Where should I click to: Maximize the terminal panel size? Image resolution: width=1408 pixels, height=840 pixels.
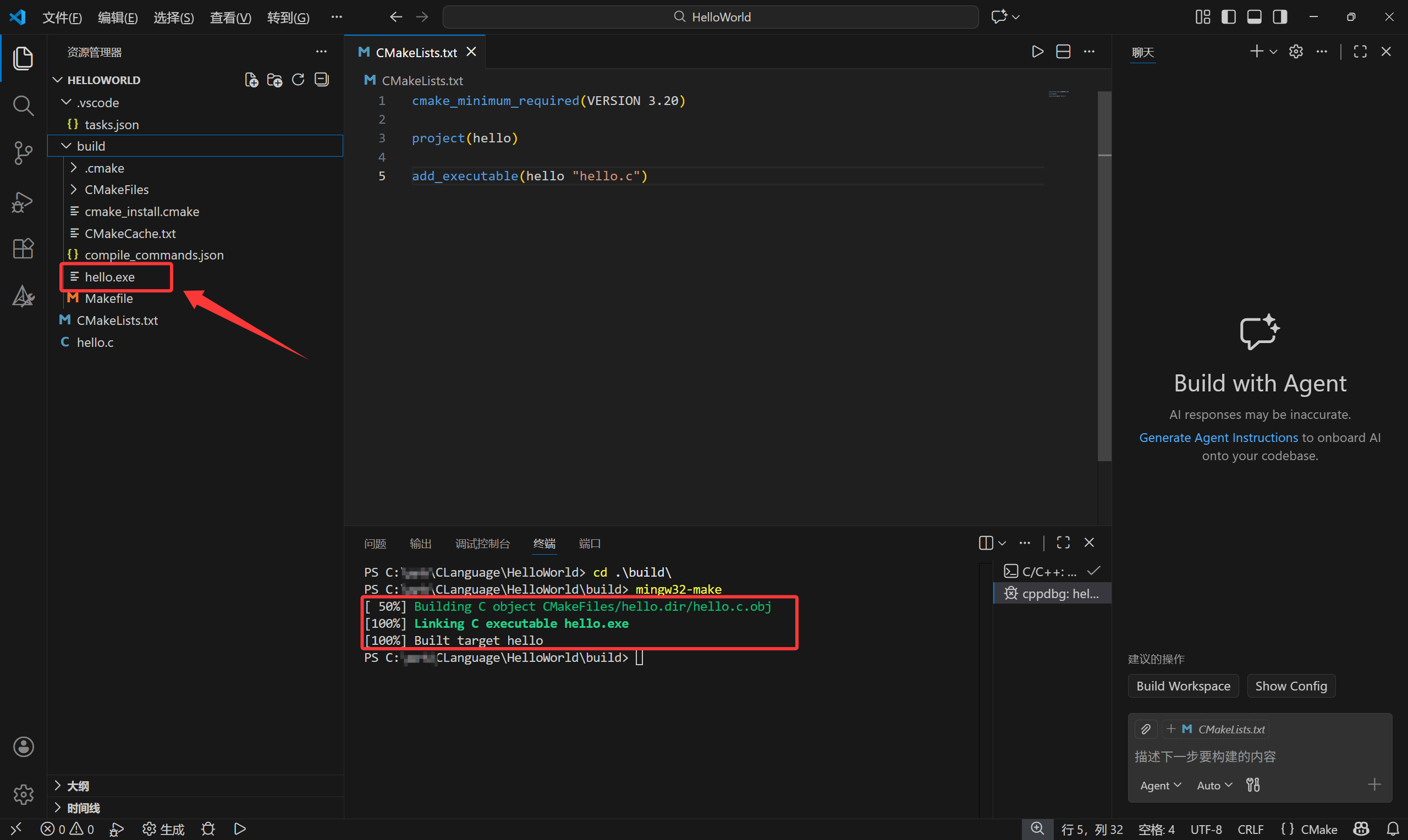point(1063,543)
